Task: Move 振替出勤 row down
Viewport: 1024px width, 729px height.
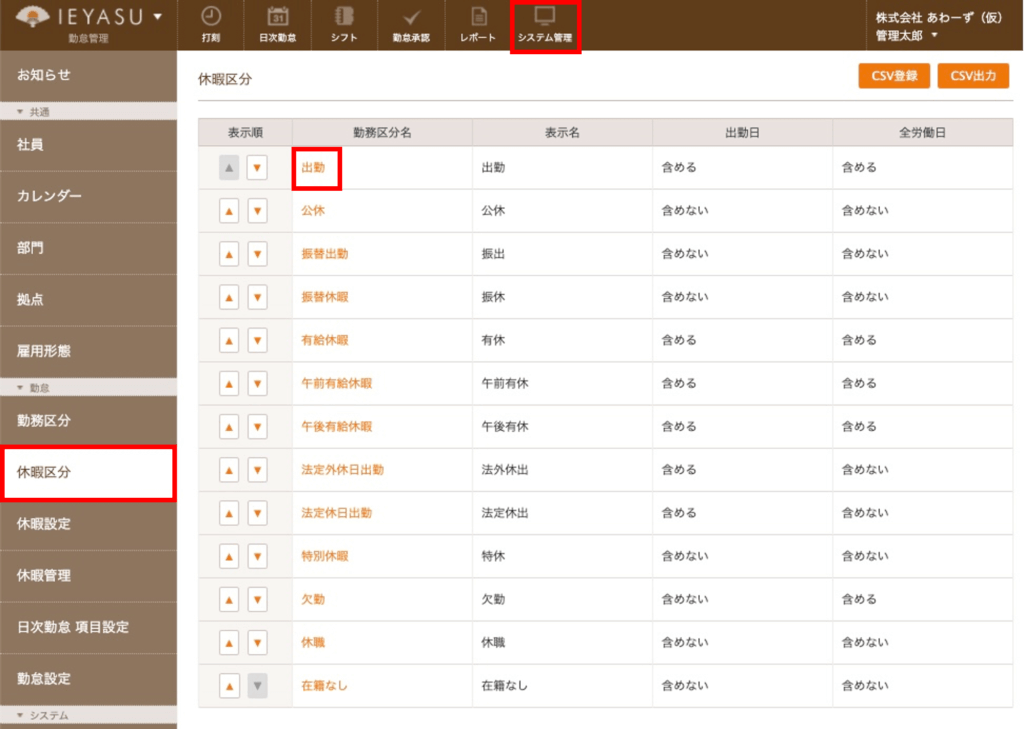Action: 257,254
